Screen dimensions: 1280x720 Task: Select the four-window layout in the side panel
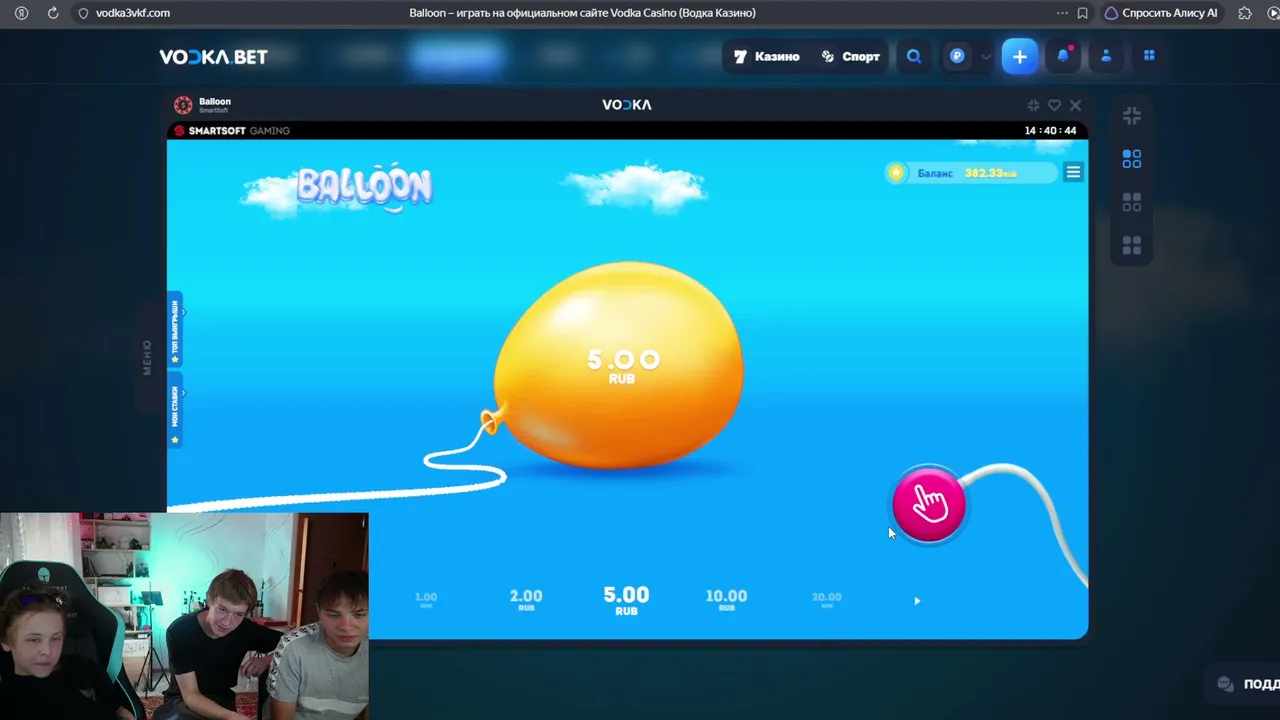[1132, 245]
